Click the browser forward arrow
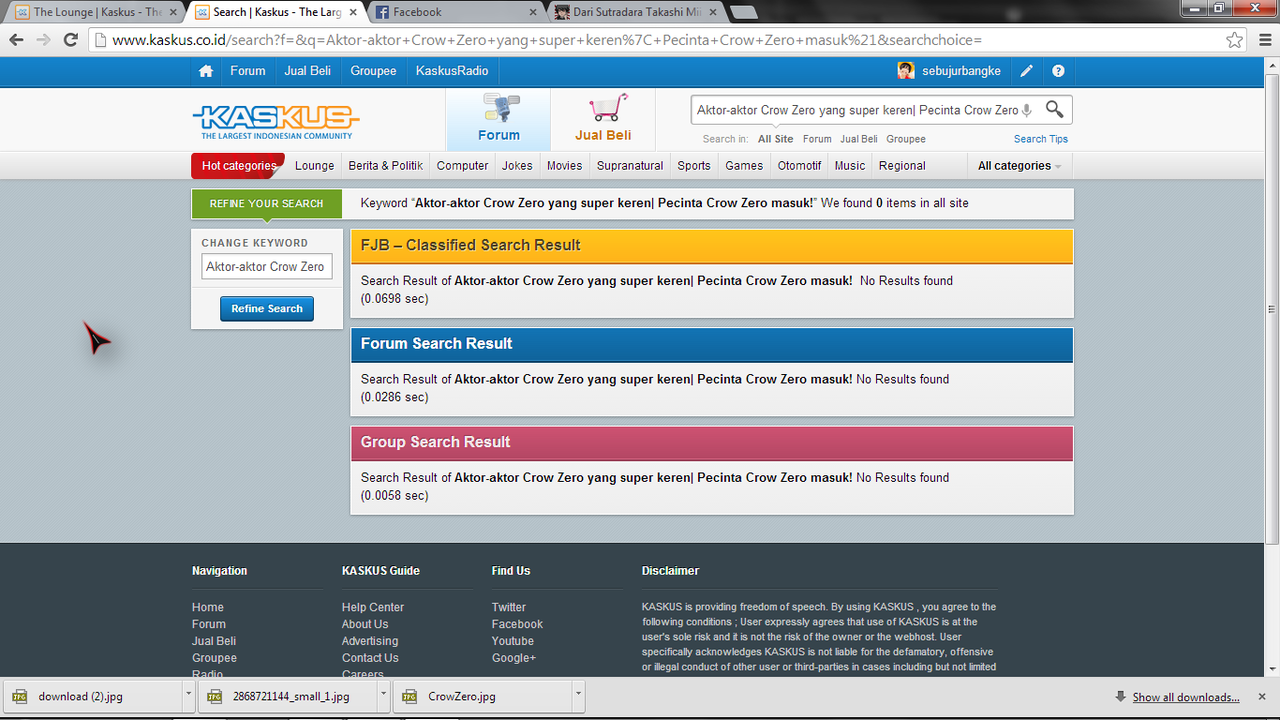This screenshot has height=720, width=1280. pos(43,40)
